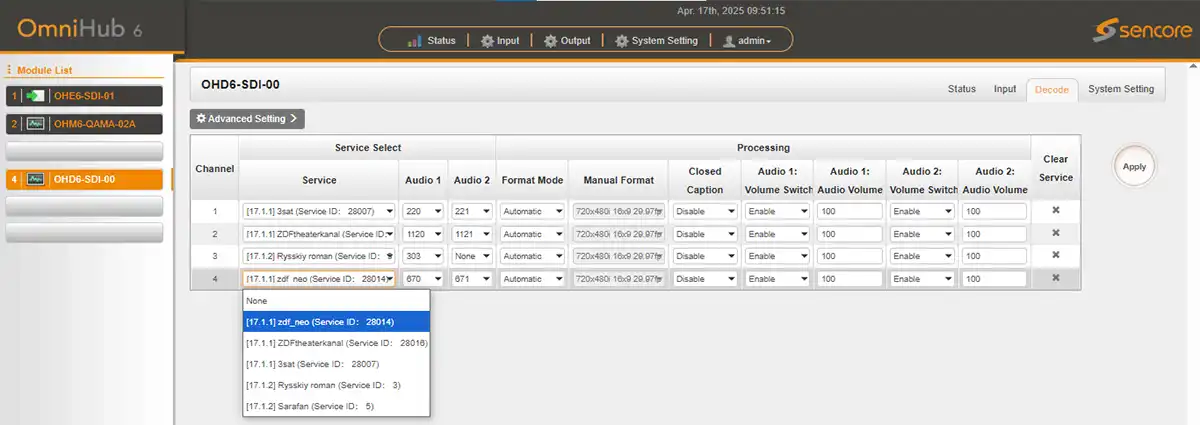Click the gear icon in Advanced Setting

pos(201,119)
